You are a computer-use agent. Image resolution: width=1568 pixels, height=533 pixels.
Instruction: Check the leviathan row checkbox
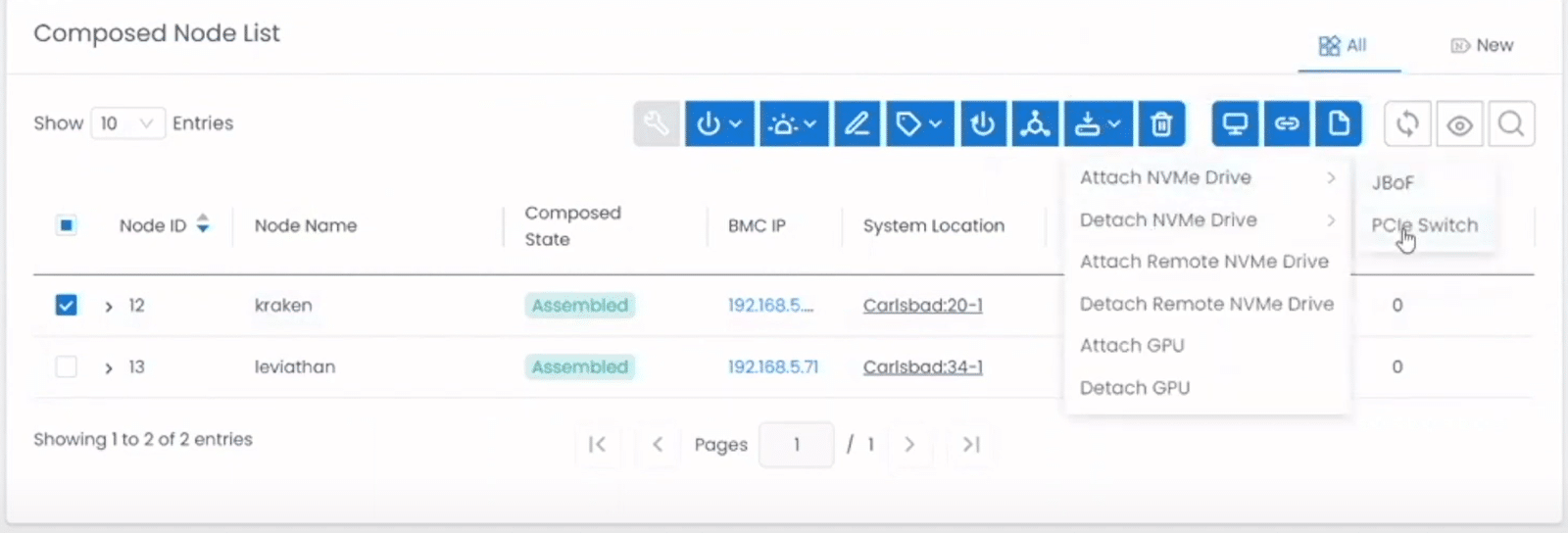pos(66,366)
